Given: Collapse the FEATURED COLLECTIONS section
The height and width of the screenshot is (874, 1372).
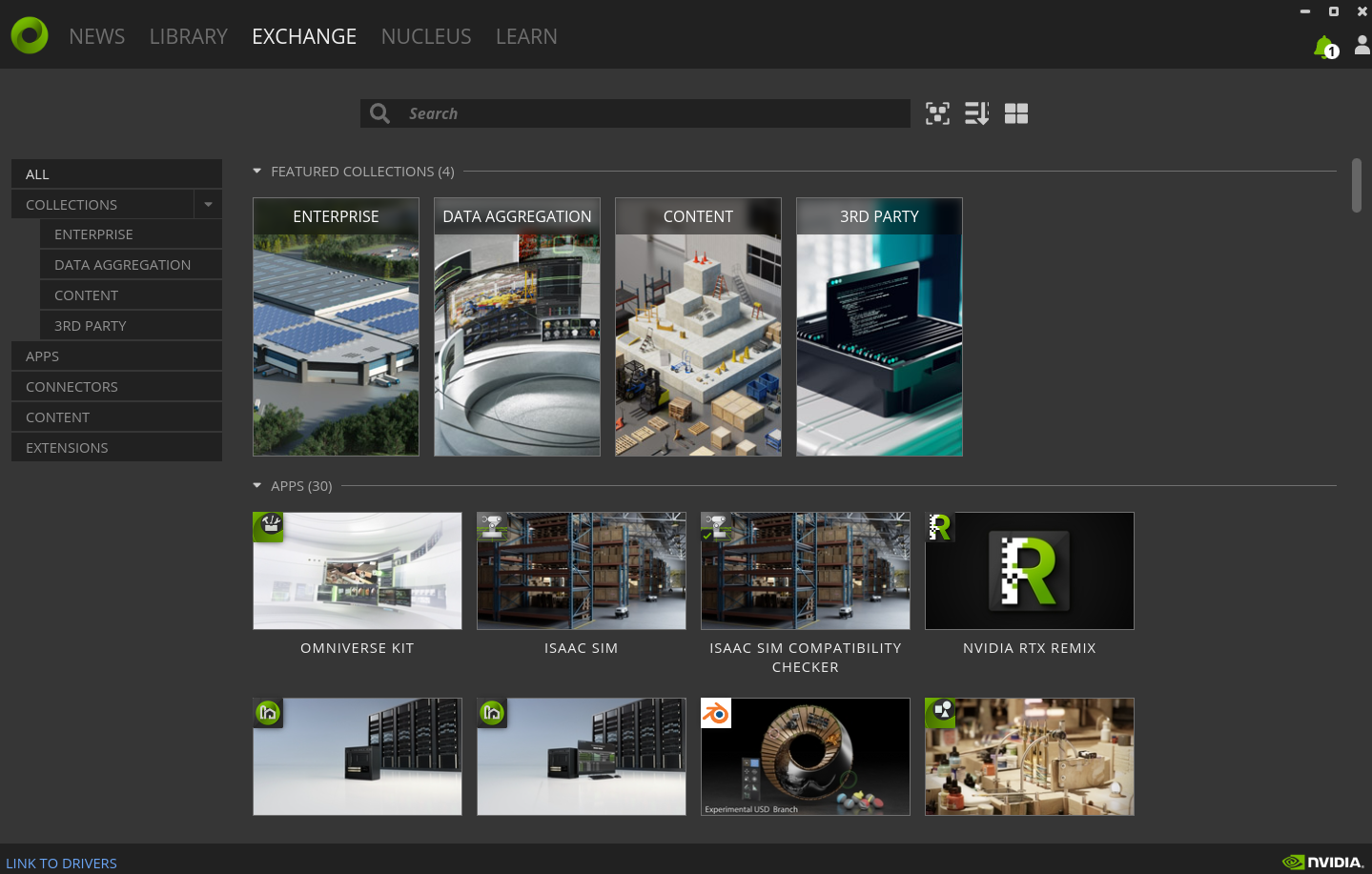Looking at the screenshot, I should click(256, 172).
